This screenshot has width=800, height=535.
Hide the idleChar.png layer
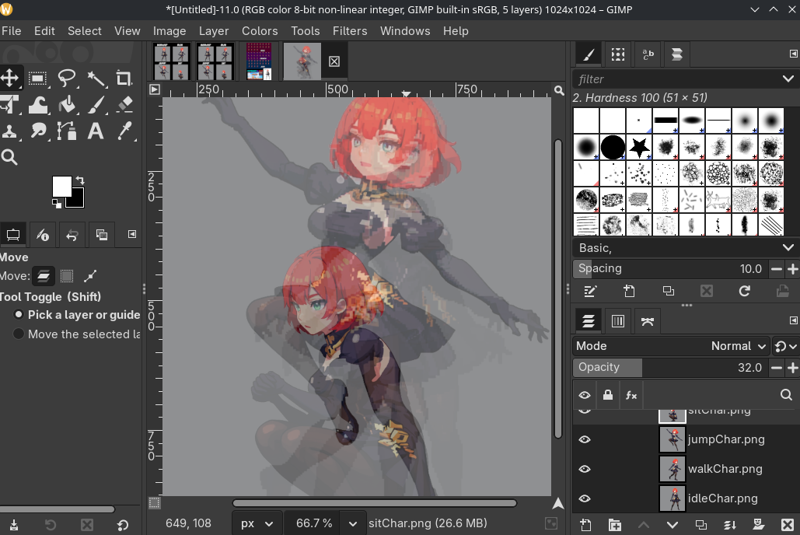(x=585, y=498)
